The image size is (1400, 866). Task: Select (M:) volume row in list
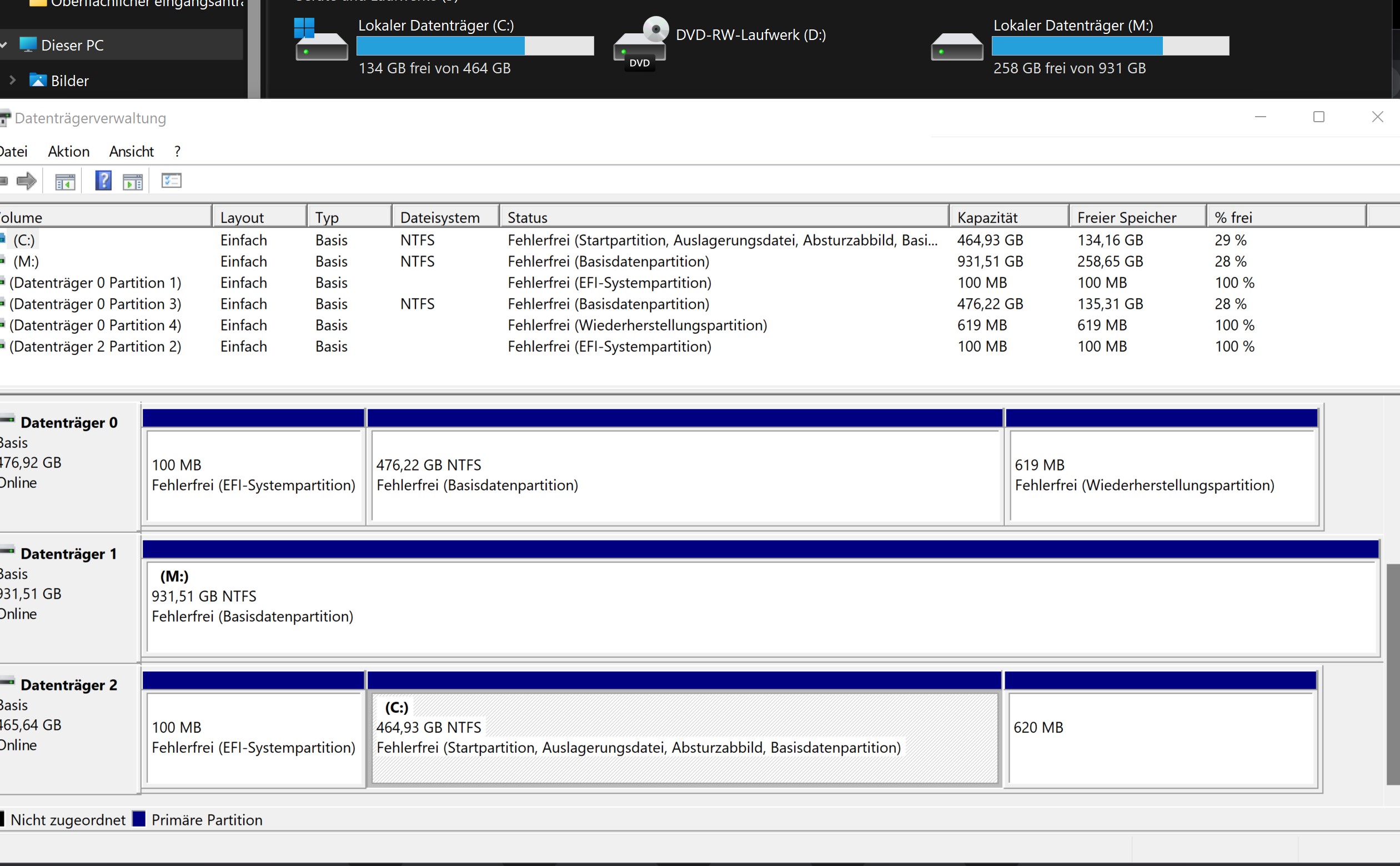26,262
